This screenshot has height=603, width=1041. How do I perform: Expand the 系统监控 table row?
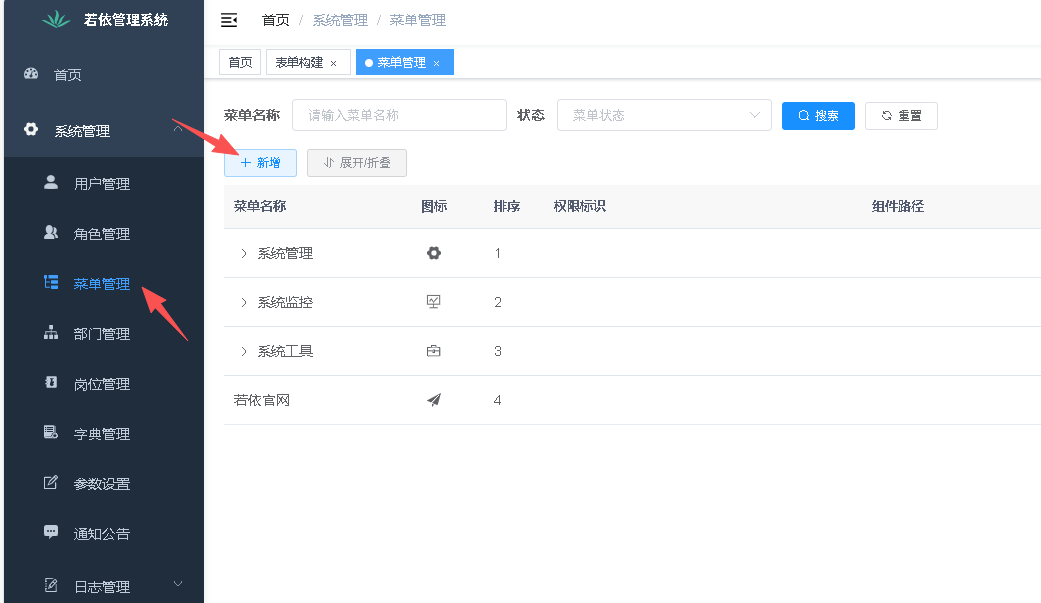pos(243,302)
